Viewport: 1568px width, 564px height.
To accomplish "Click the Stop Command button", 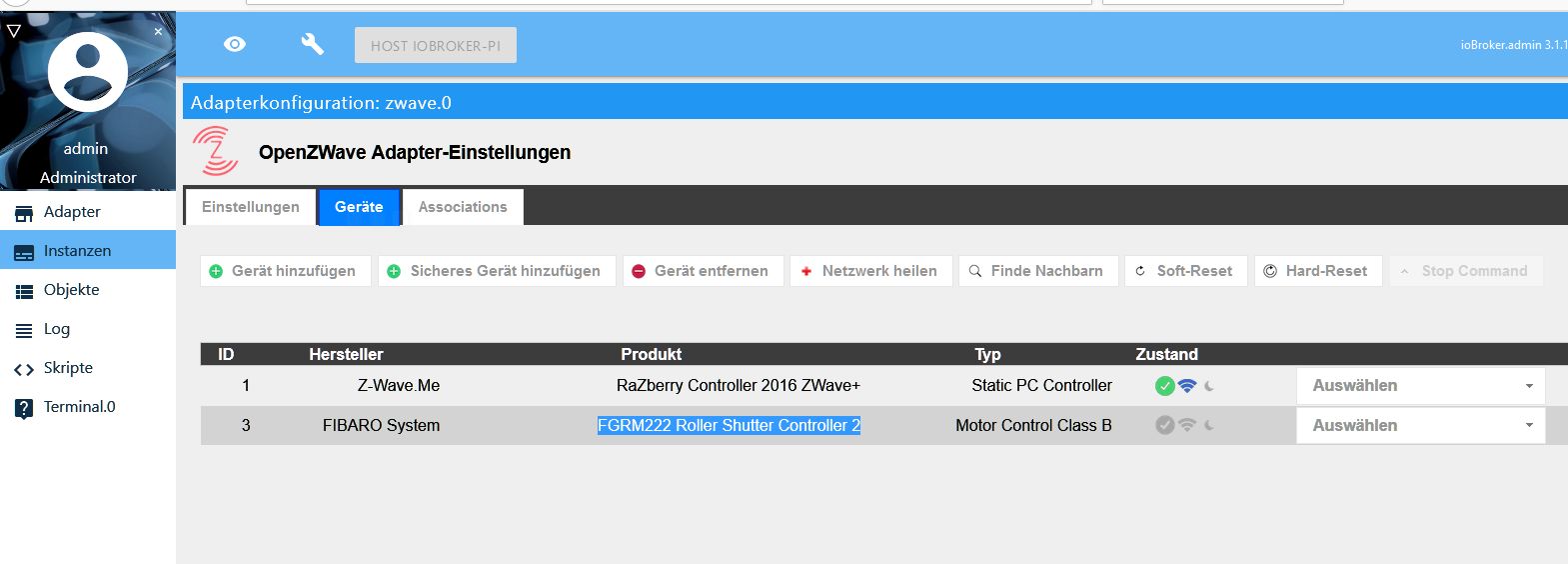I will [1466, 271].
